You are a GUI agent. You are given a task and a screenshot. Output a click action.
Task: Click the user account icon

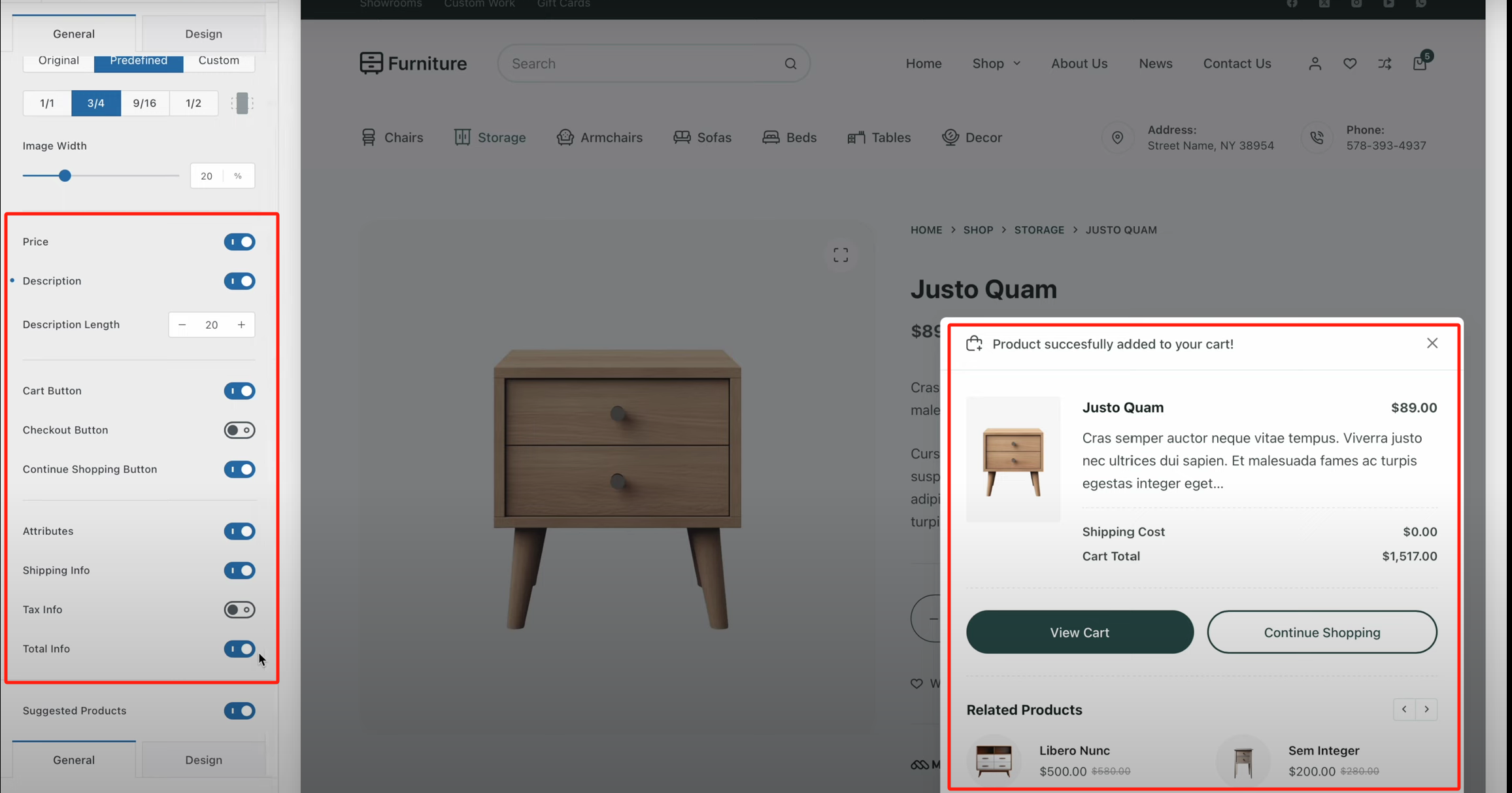pos(1315,63)
